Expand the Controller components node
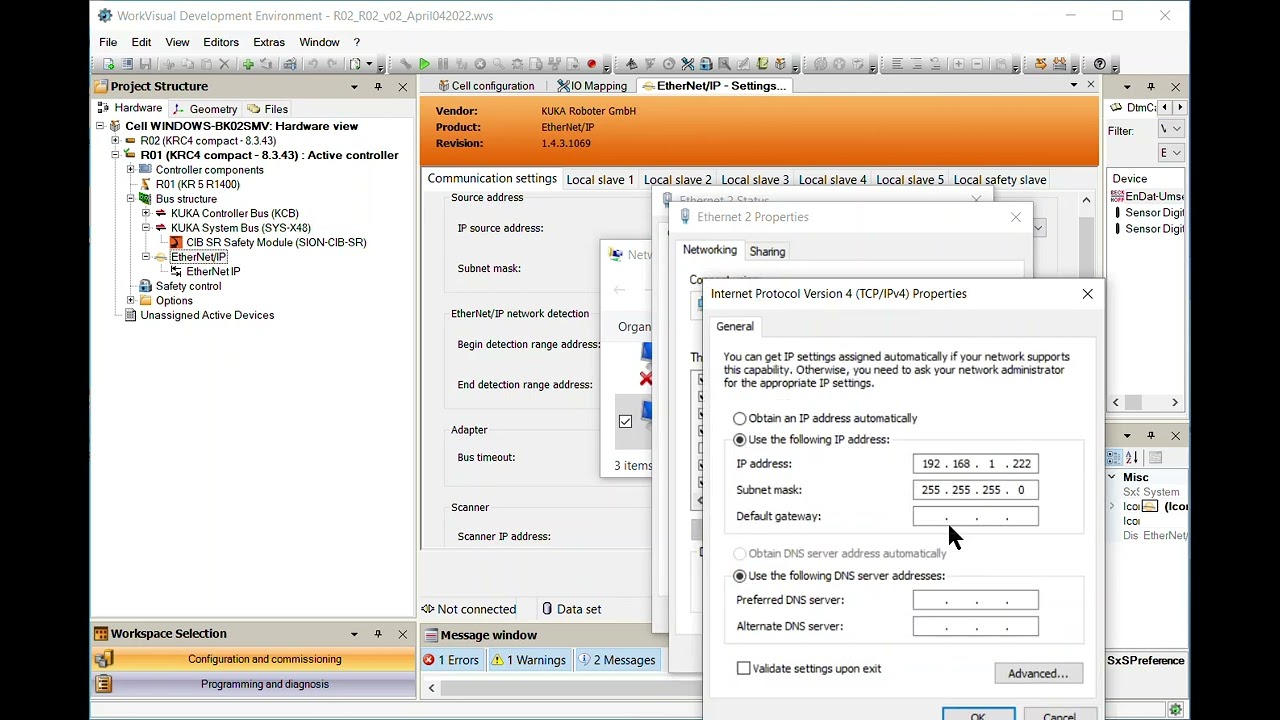The width and height of the screenshot is (1280, 720). 130,170
